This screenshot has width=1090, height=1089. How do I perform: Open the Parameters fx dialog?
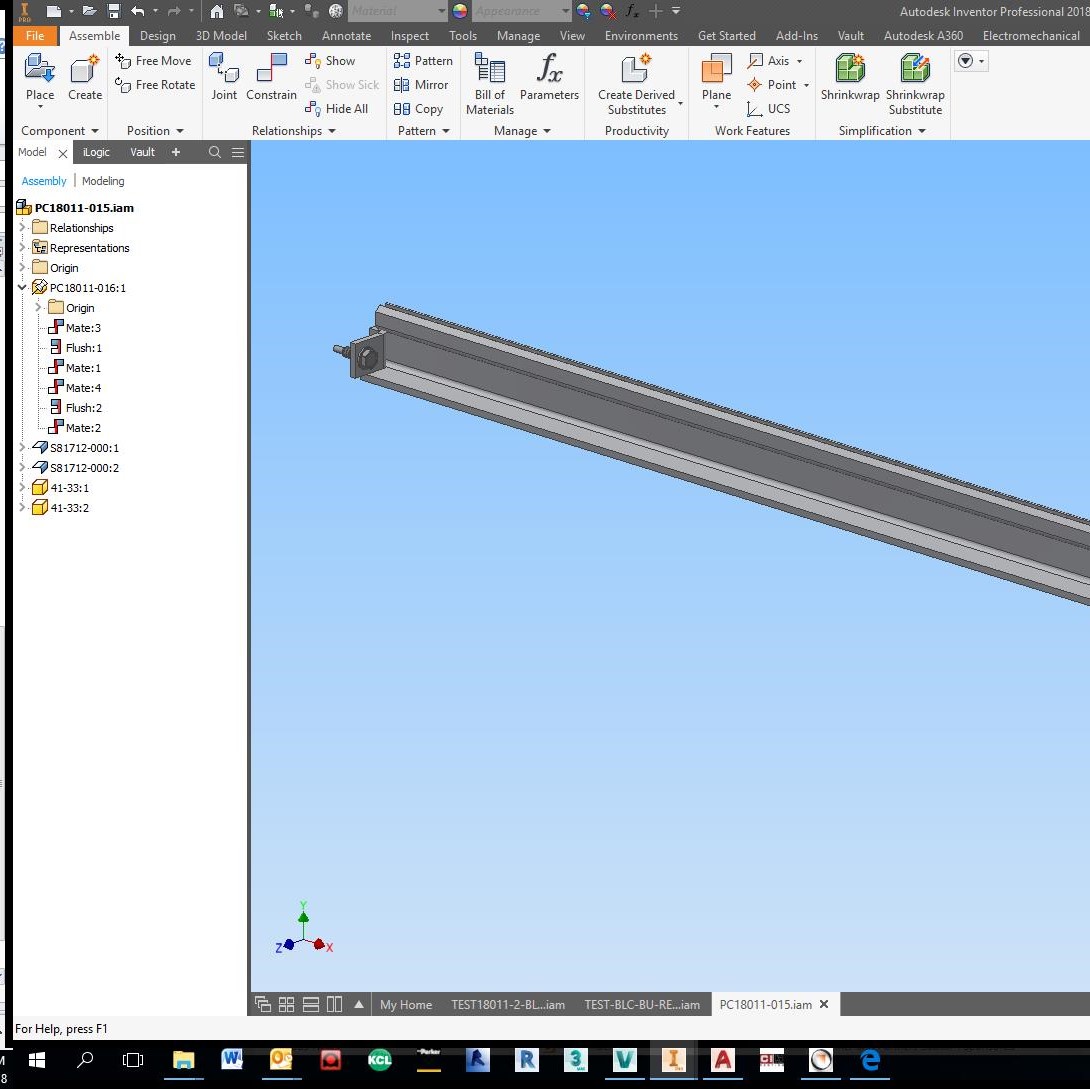click(549, 77)
